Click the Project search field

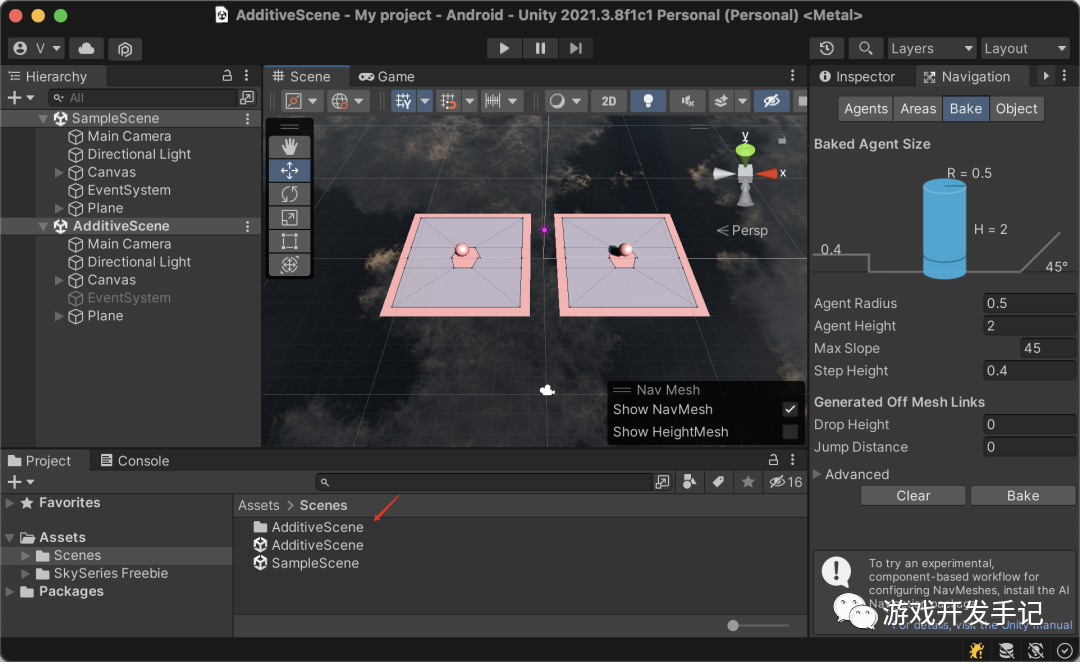(x=484, y=482)
